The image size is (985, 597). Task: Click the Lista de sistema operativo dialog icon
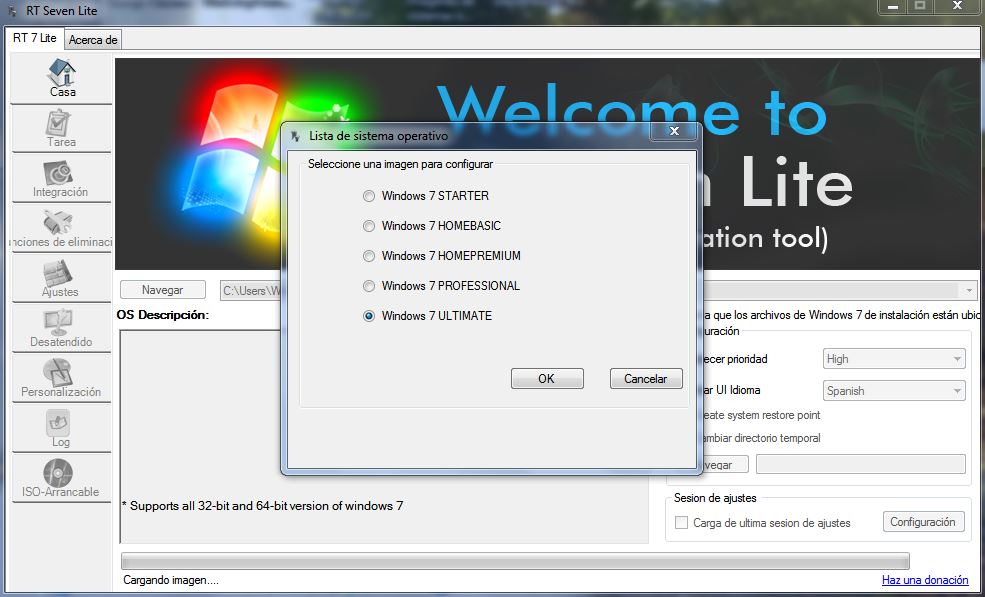click(x=296, y=136)
